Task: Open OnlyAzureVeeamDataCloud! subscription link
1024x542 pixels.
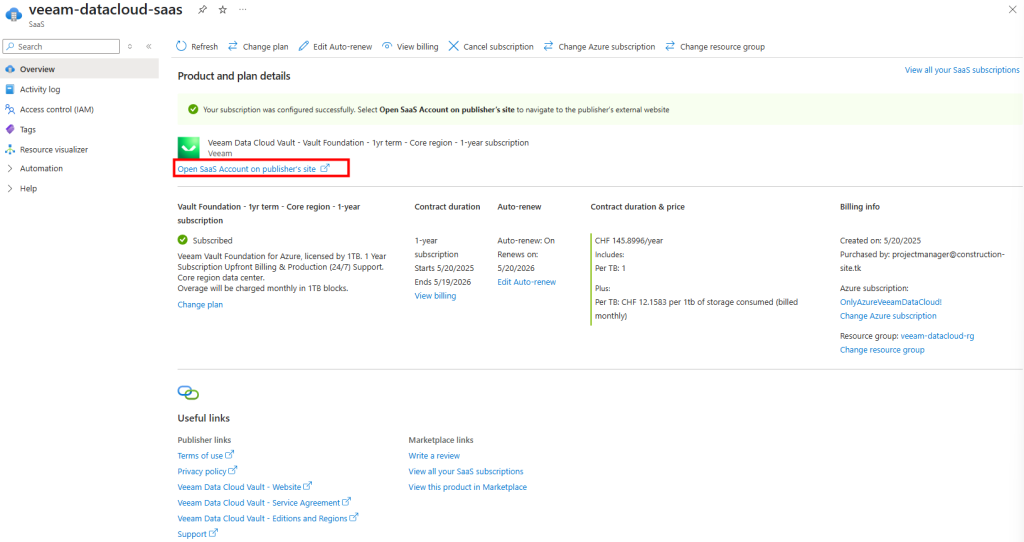Action: point(890,302)
